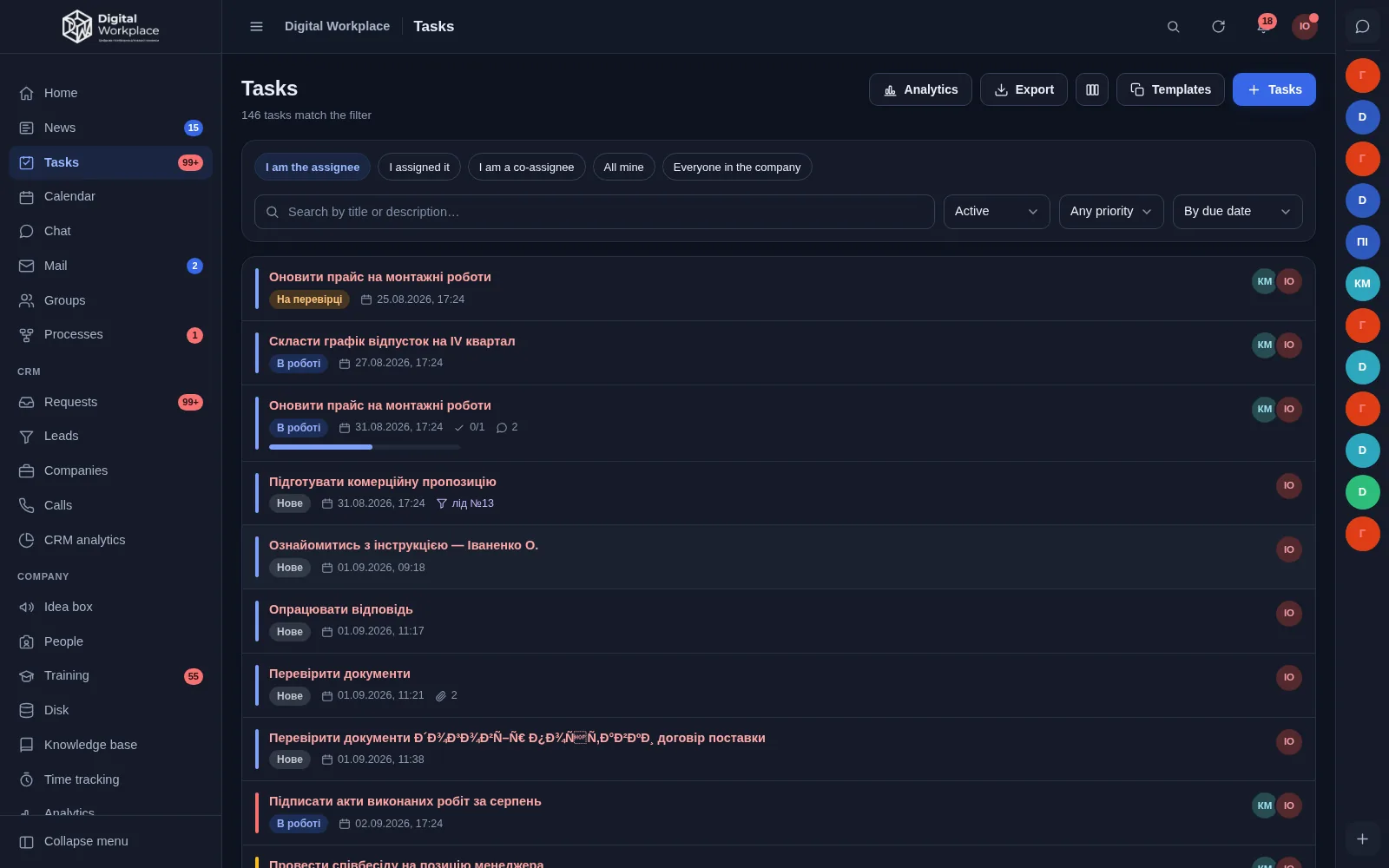This screenshot has height=868, width=1389.
Task: Click Collapse menu at sidebar bottom
Action: point(111,841)
